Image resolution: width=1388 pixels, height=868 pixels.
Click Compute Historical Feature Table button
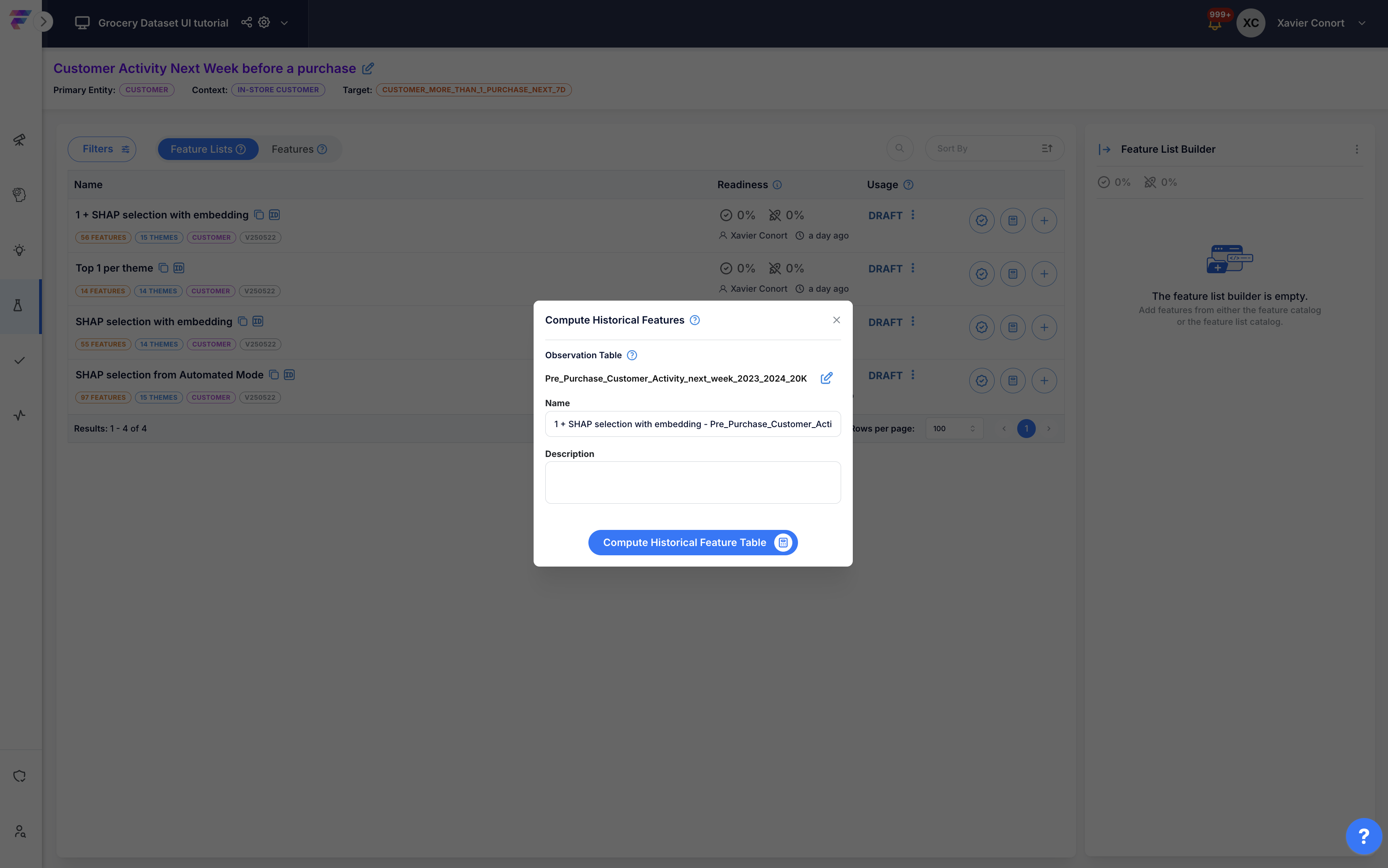(693, 542)
